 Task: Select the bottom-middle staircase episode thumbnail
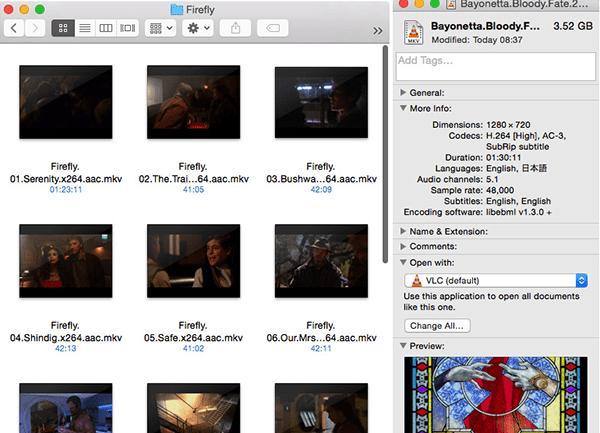click(x=194, y=408)
